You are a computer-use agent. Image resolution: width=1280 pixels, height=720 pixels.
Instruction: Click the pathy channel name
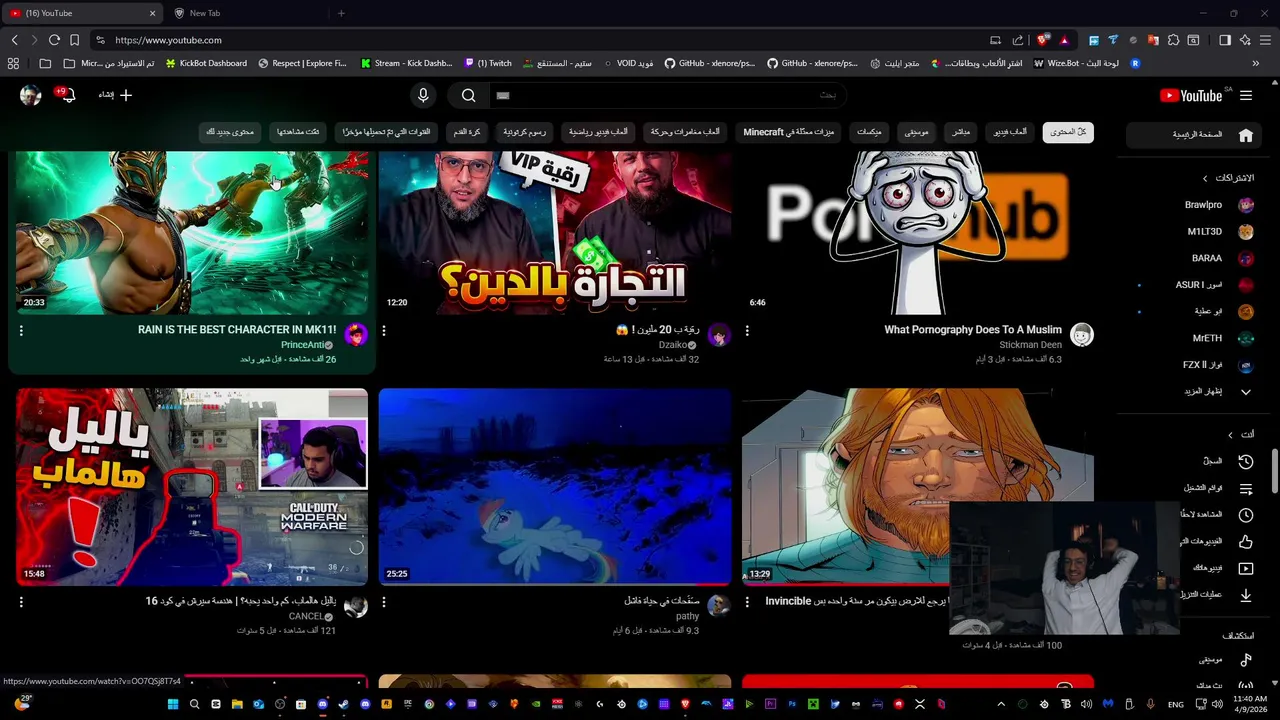click(x=687, y=617)
